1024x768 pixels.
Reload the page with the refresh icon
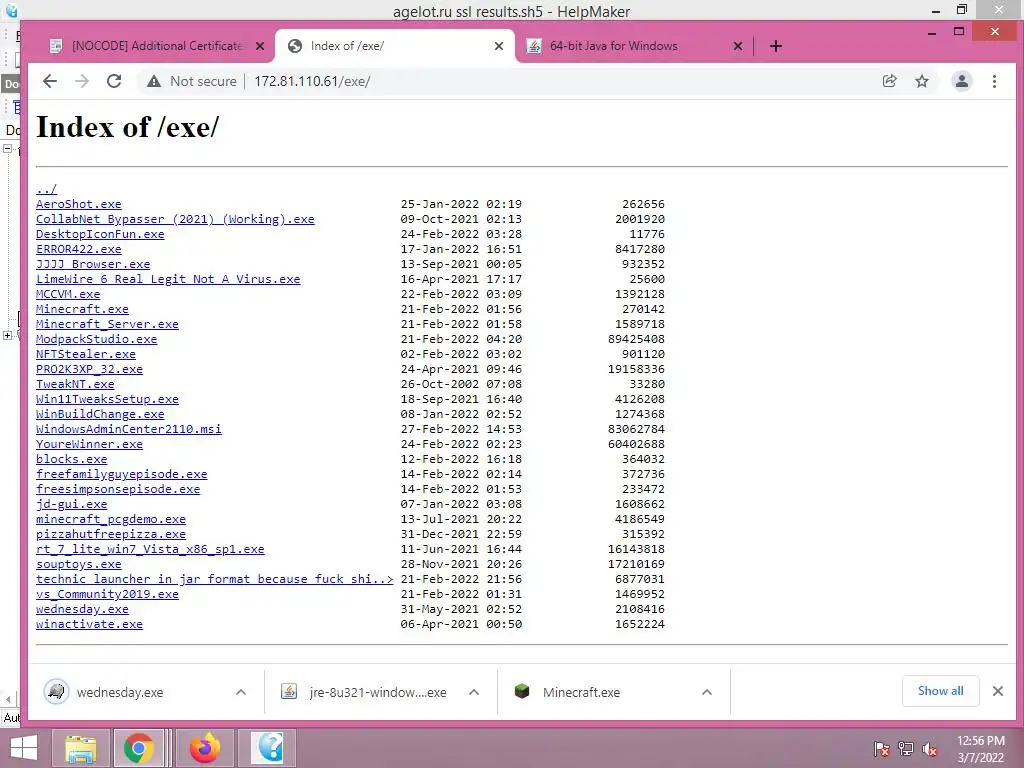click(114, 81)
